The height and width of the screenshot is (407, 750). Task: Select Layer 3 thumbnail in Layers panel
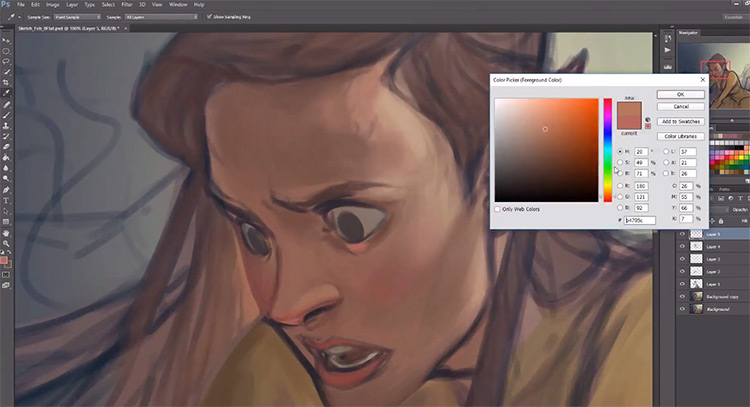[x=696, y=259]
